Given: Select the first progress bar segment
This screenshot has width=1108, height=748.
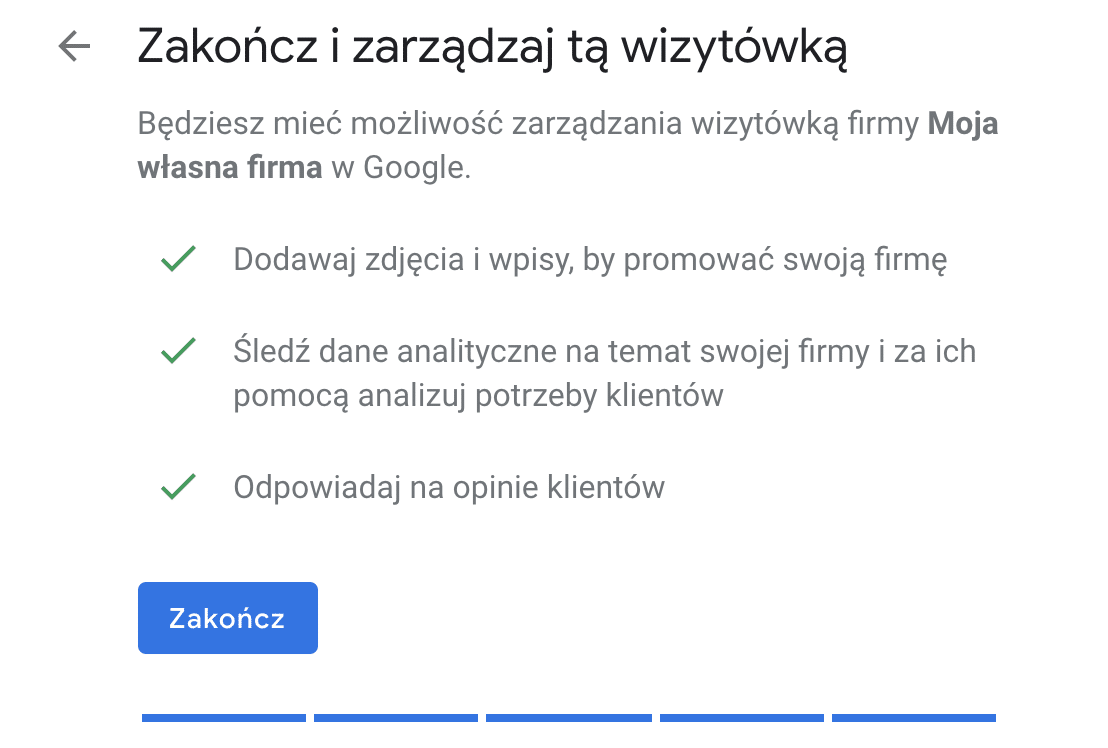Looking at the screenshot, I should coord(222,719).
